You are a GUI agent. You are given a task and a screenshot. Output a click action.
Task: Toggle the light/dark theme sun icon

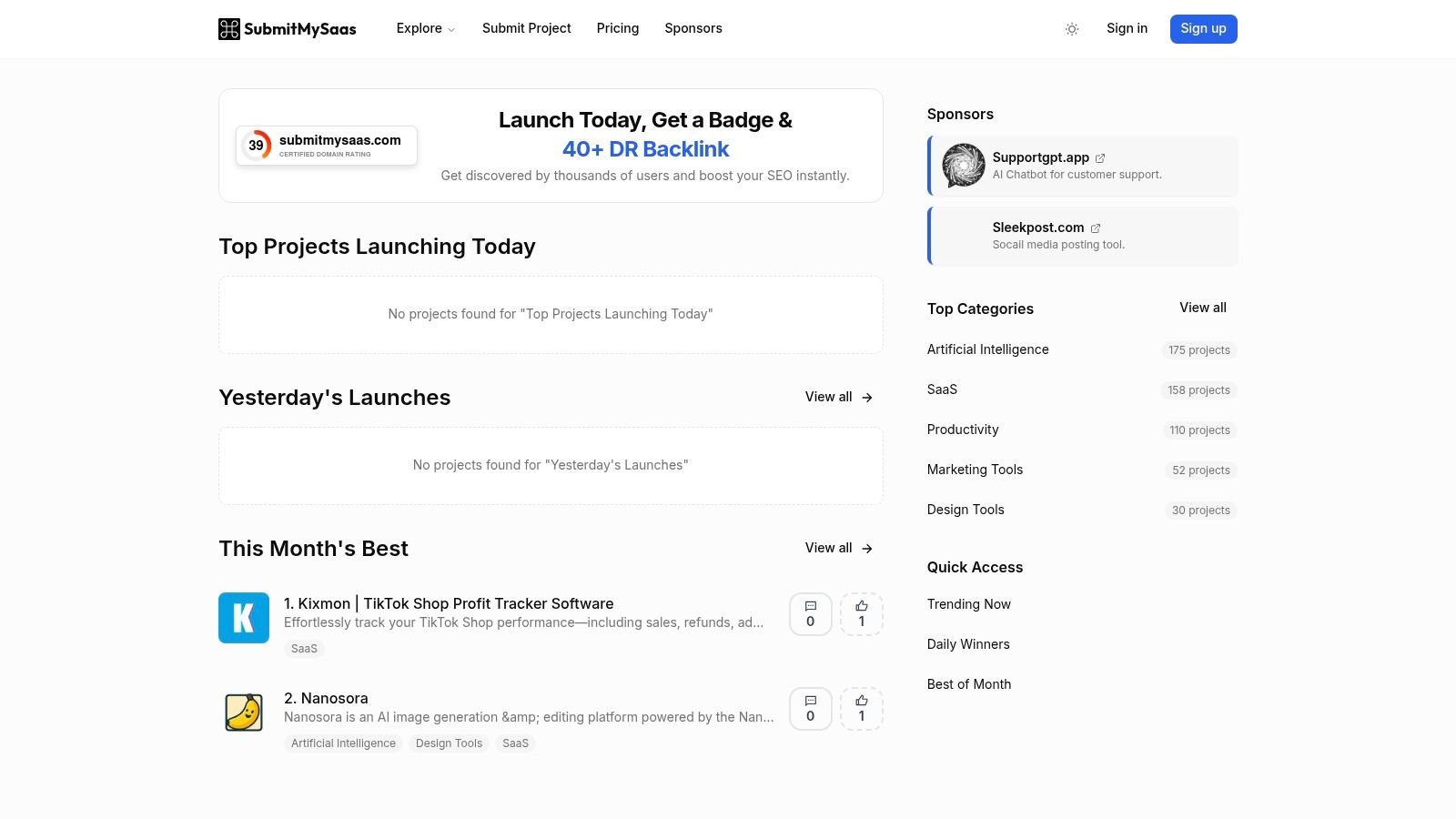pyautogui.click(x=1071, y=29)
